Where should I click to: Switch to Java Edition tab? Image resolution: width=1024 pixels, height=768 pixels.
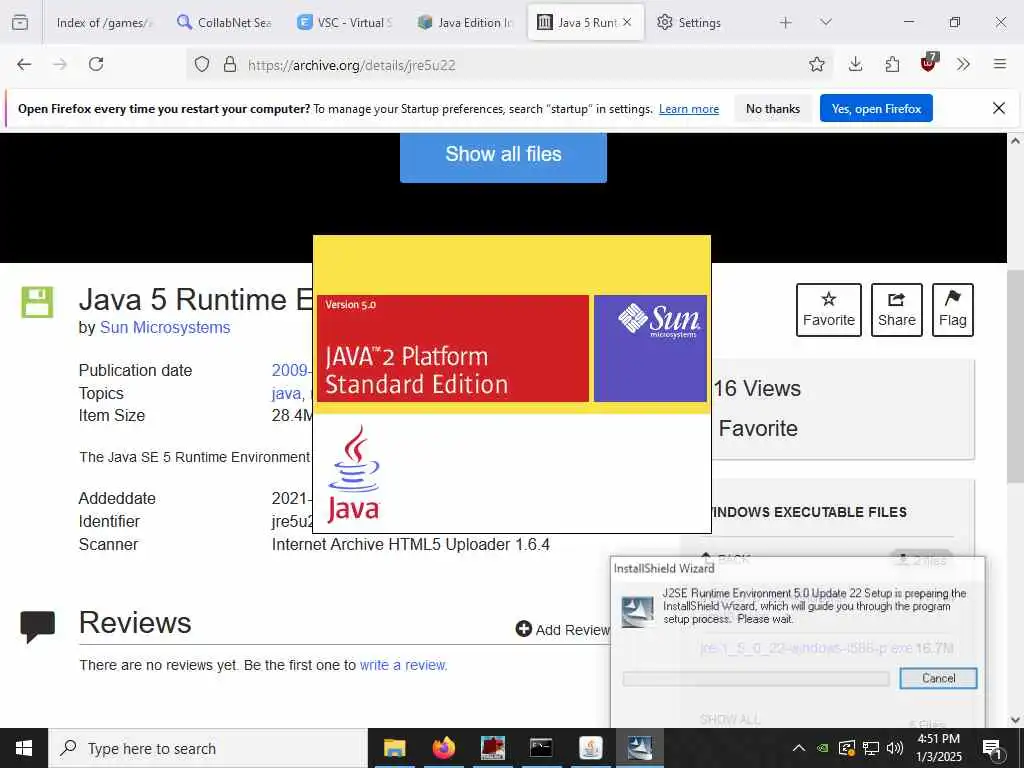pyautogui.click(x=466, y=23)
